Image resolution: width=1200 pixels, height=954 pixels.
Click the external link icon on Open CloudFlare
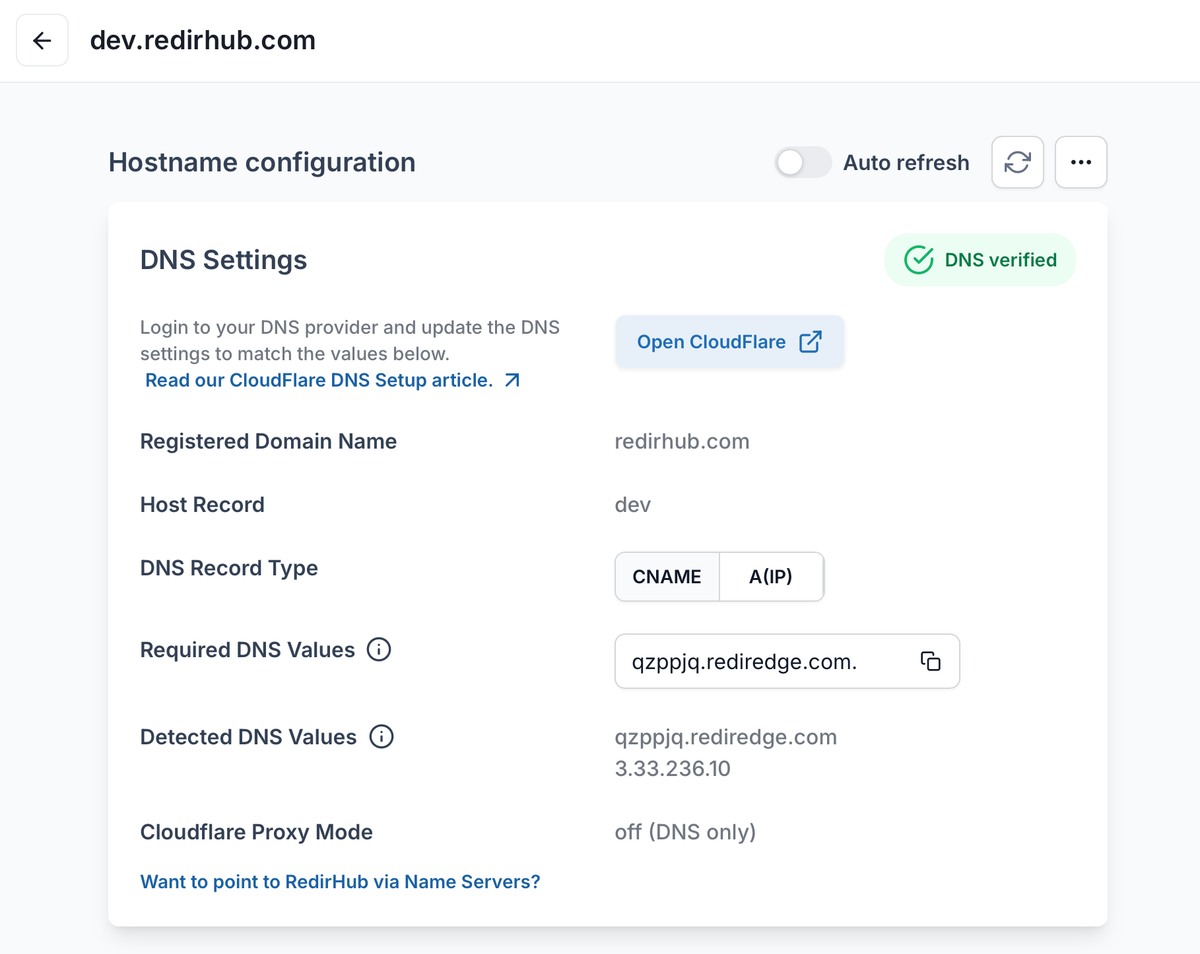coord(810,342)
